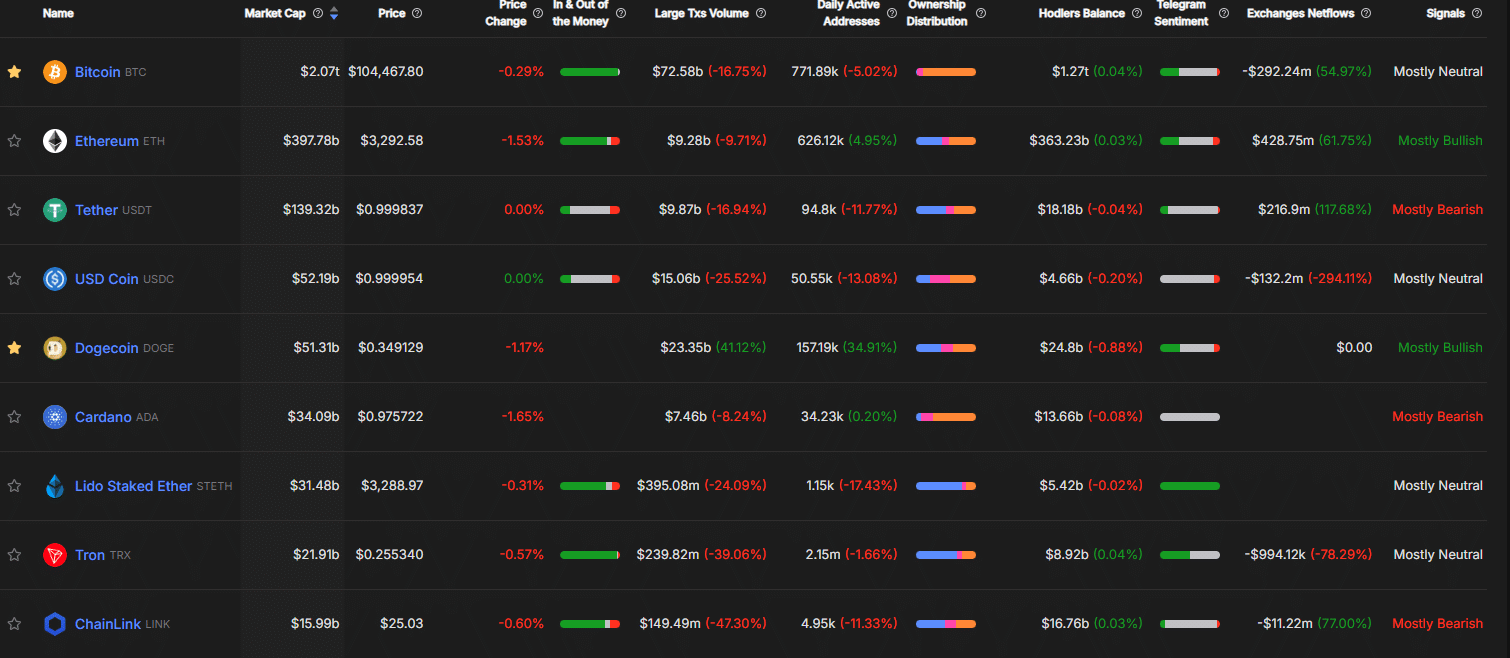Click the Ethereum coin logo icon
Viewport: 1510px width, 658px height.
click(x=55, y=141)
